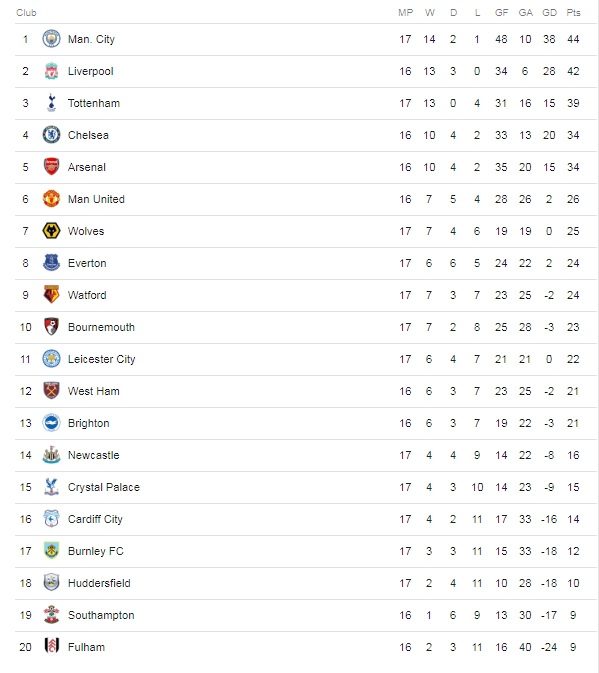Viewport: 599px width, 673px height.
Task: Open the Everton team link
Action: pyautogui.click(x=87, y=263)
